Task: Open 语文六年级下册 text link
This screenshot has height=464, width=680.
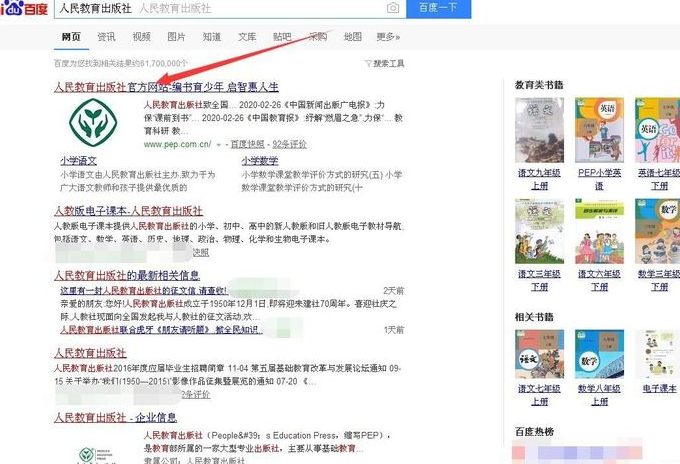Action: (599, 280)
